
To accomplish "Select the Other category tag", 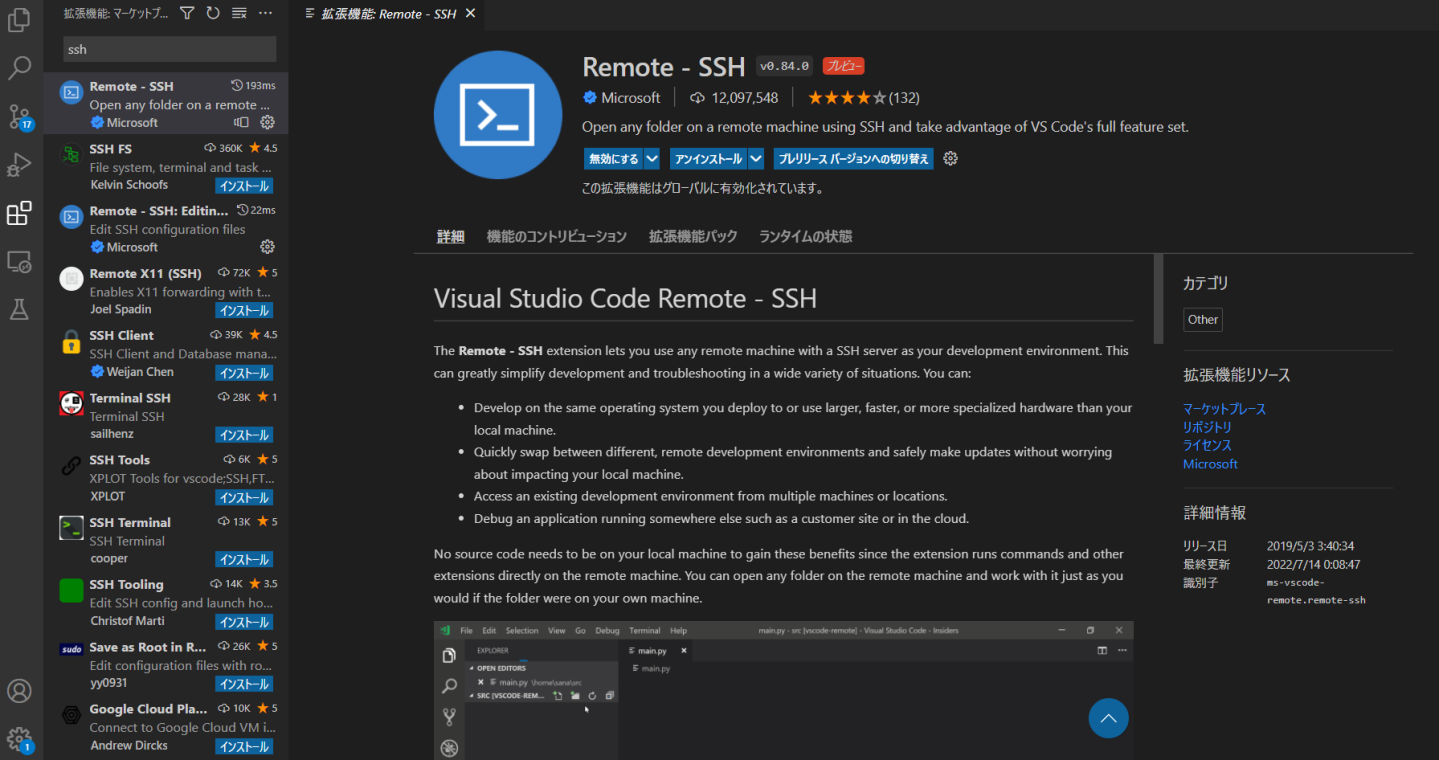I will (1203, 320).
